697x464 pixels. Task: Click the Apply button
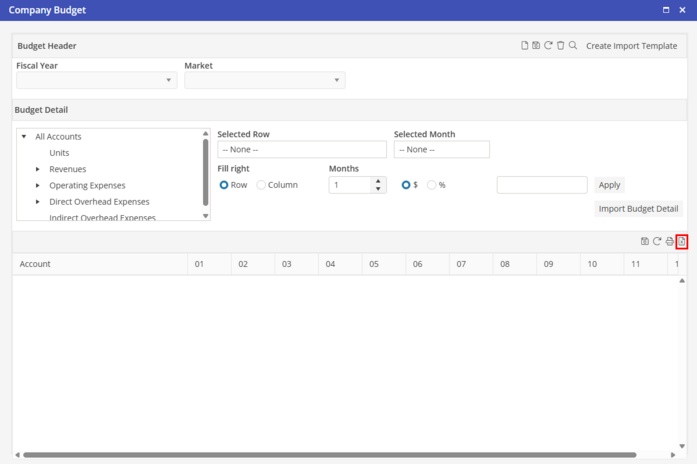(x=609, y=185)
